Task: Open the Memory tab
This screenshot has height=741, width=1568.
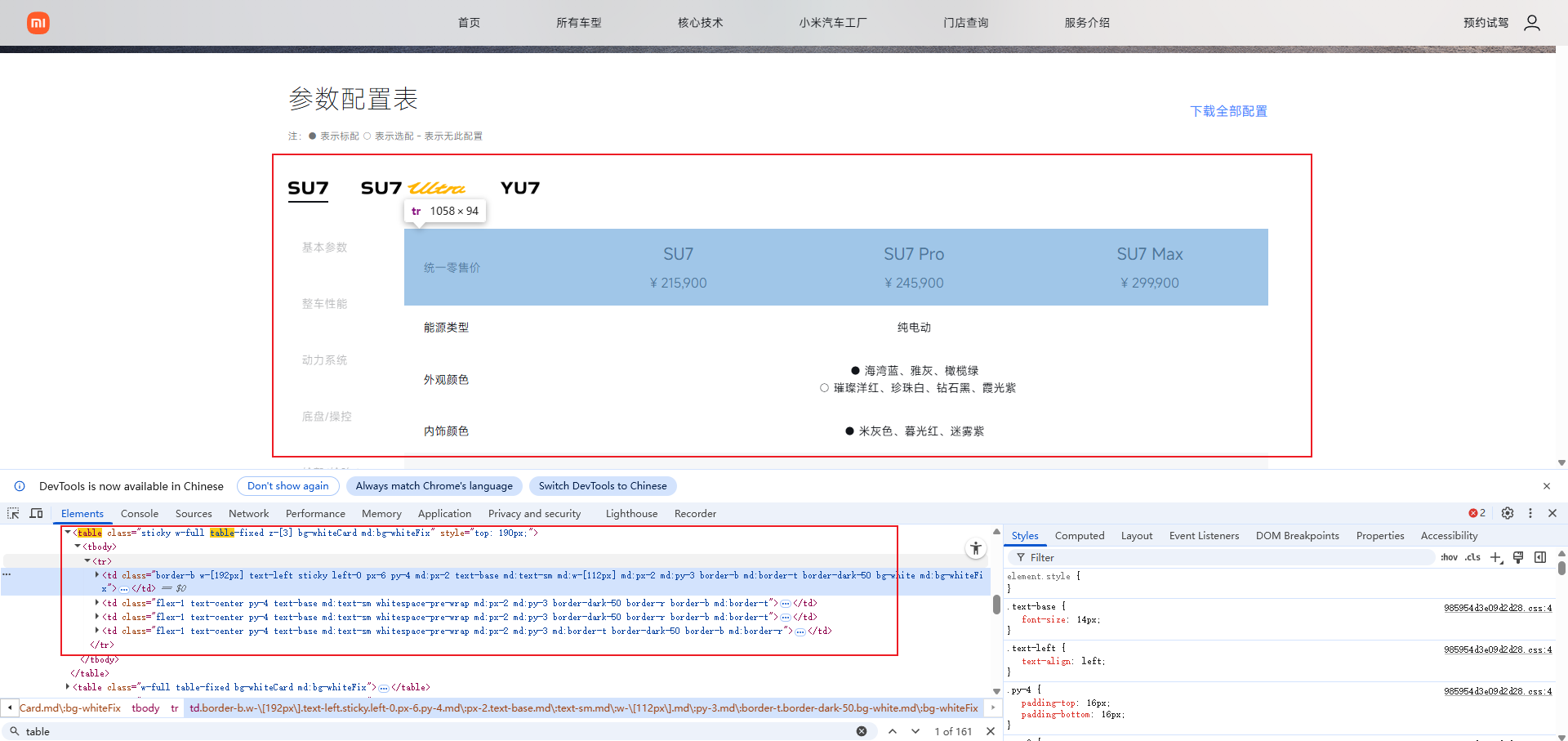Action: pyautogui.click(x=381, y=514)
